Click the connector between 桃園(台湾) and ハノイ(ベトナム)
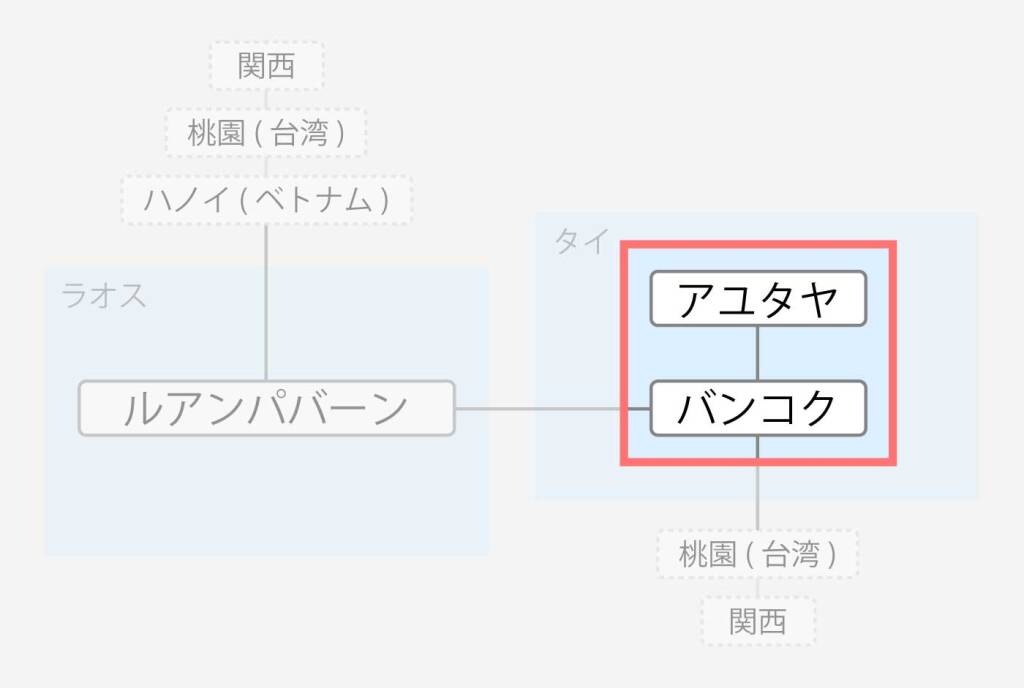This screenshot has width=1024, height=688. click(266, 166)
